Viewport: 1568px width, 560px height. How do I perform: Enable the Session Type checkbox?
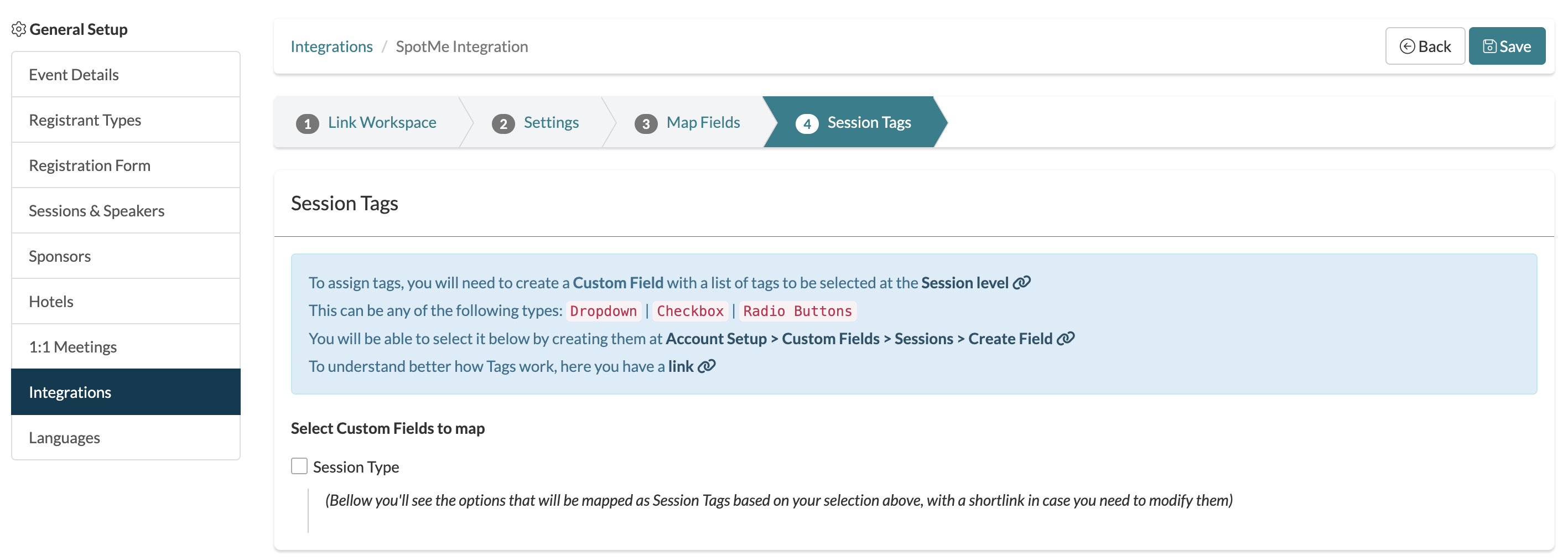point(298,466)
